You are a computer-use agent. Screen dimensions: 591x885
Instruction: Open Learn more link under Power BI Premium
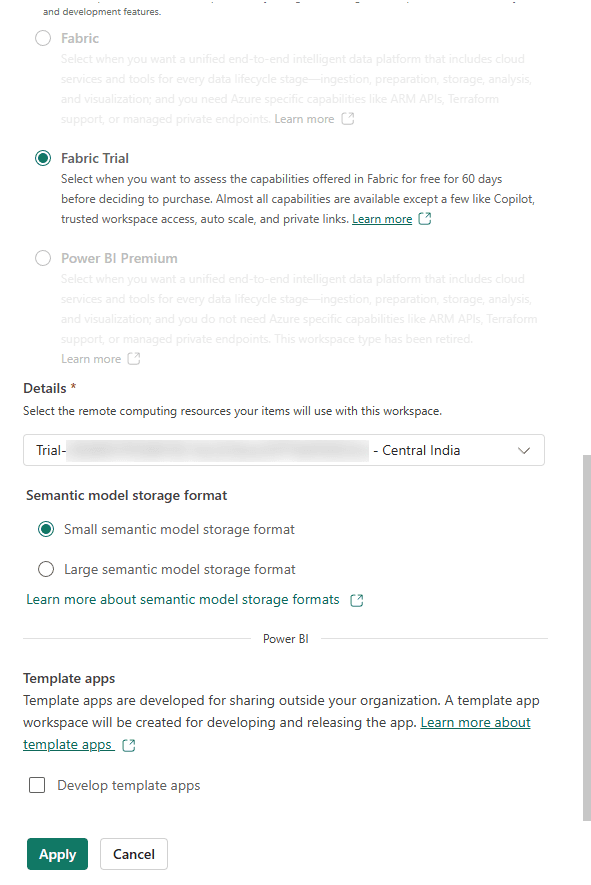pos(91,359)
